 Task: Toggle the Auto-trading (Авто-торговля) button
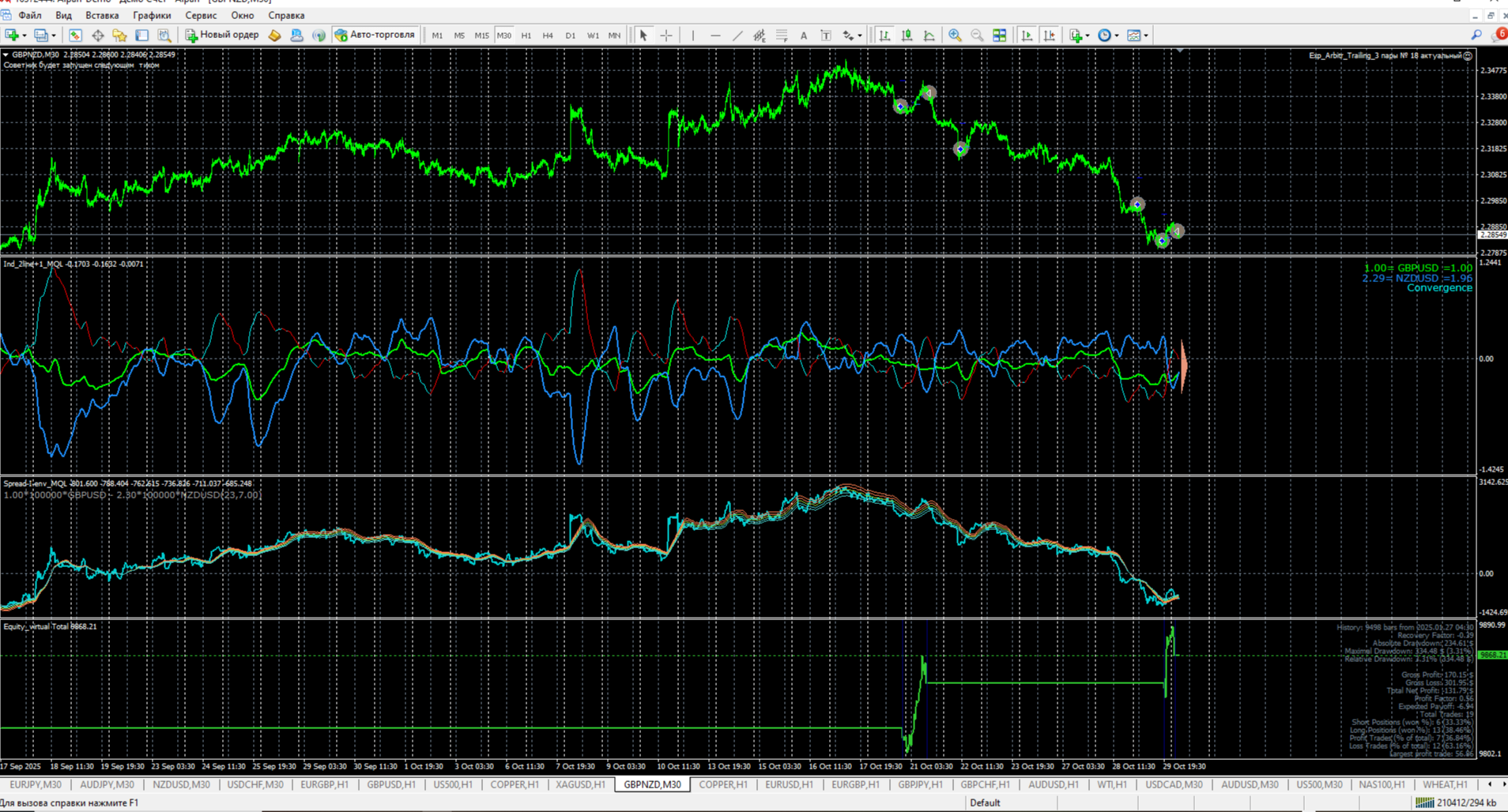375,35
